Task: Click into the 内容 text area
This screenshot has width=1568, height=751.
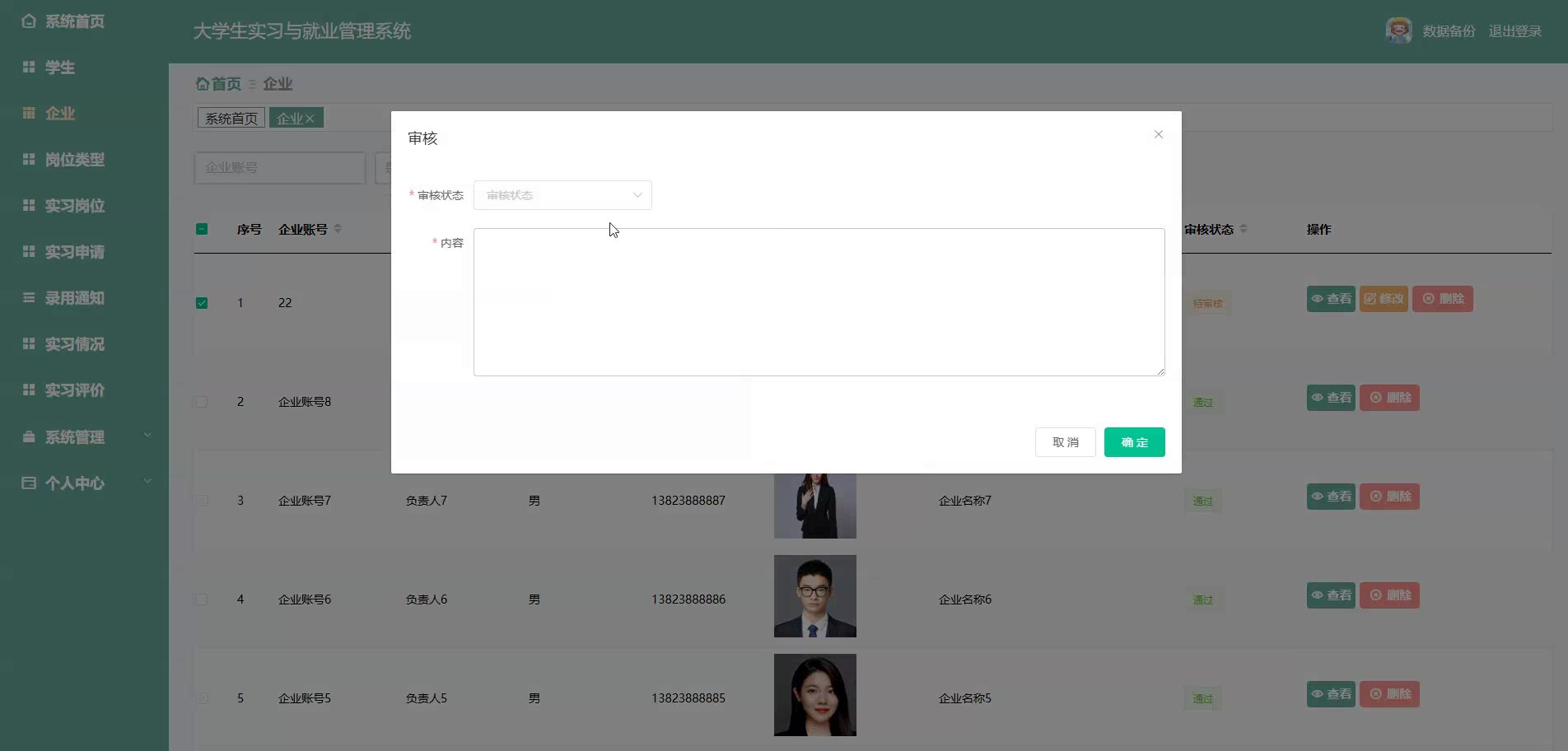Action: (819, 302)
